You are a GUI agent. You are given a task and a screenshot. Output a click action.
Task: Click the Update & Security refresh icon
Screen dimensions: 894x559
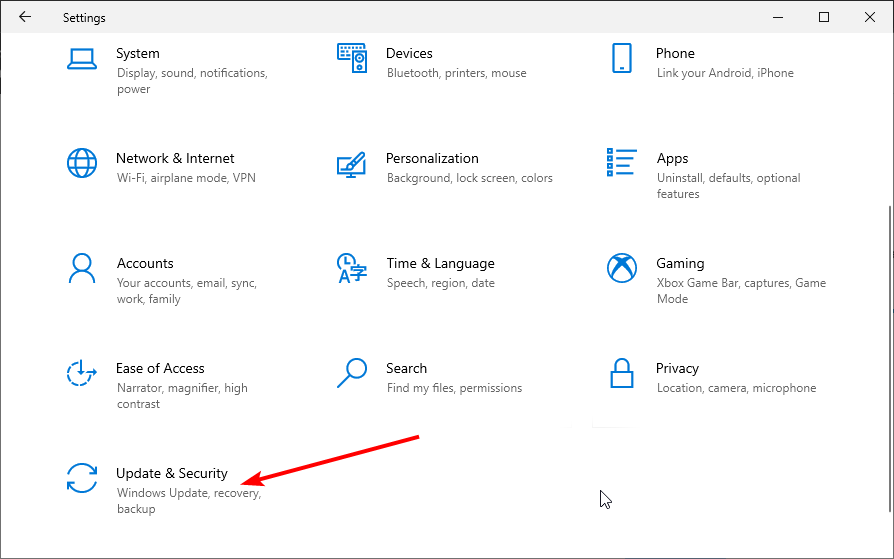tap(82, 478)
